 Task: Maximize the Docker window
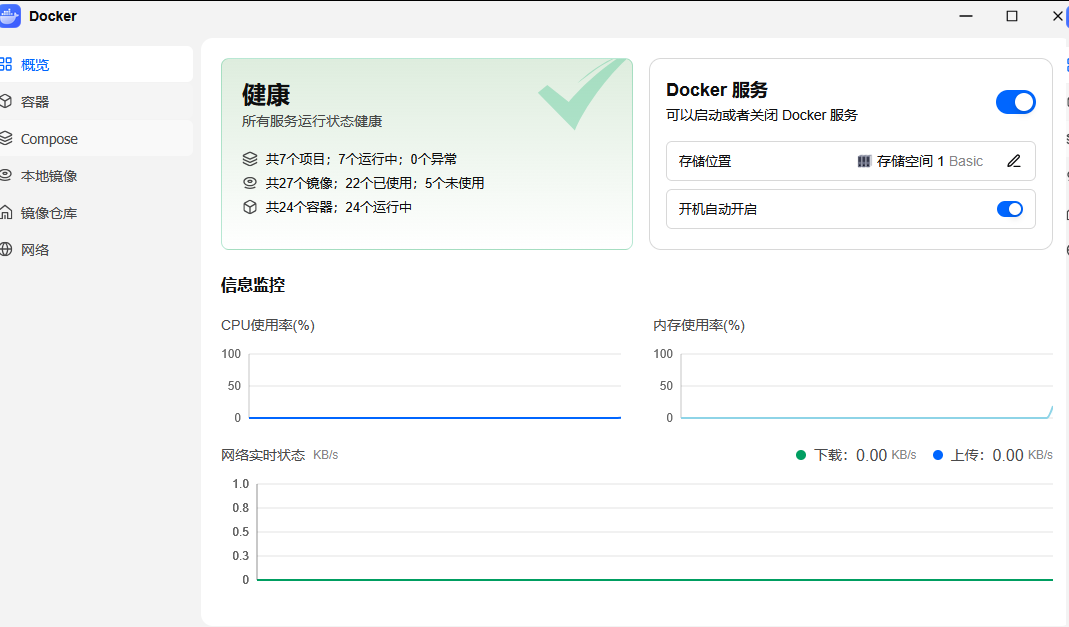1012,16
